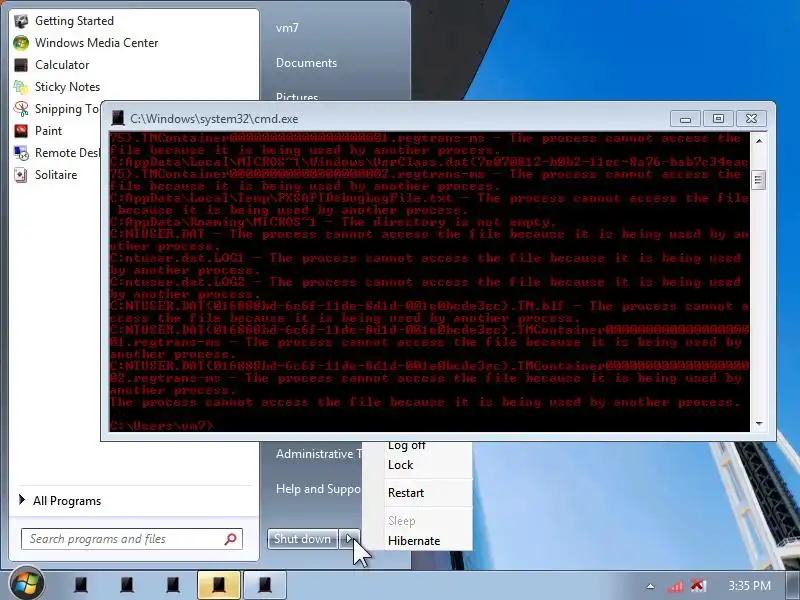The image size is (800, 600).
Task: Open Sticky Notes
Action: coord(67,87)
